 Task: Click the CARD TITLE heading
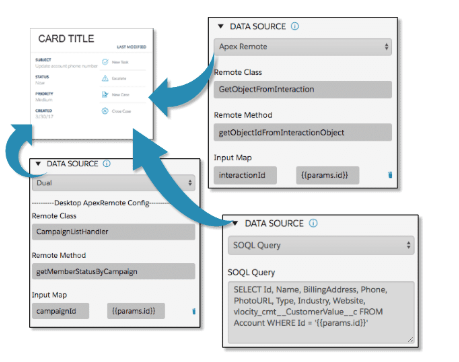66,39
